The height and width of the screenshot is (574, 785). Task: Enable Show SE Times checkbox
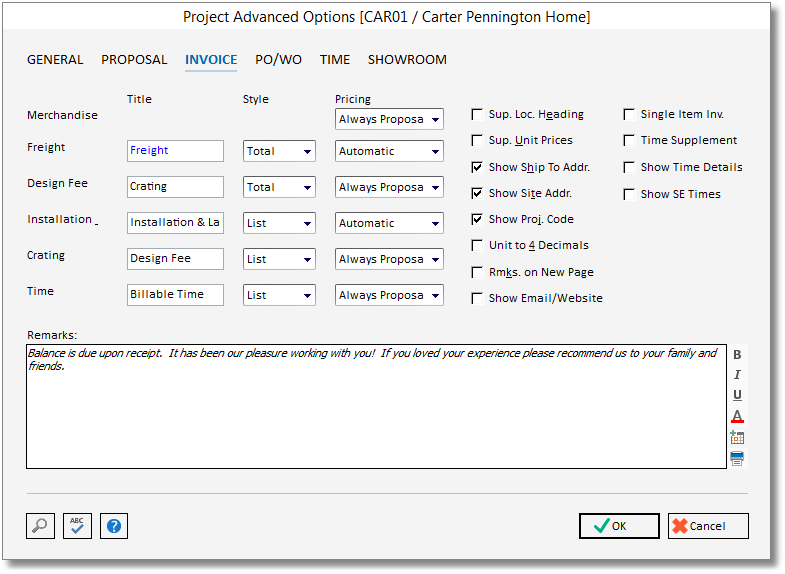[629, 194]
